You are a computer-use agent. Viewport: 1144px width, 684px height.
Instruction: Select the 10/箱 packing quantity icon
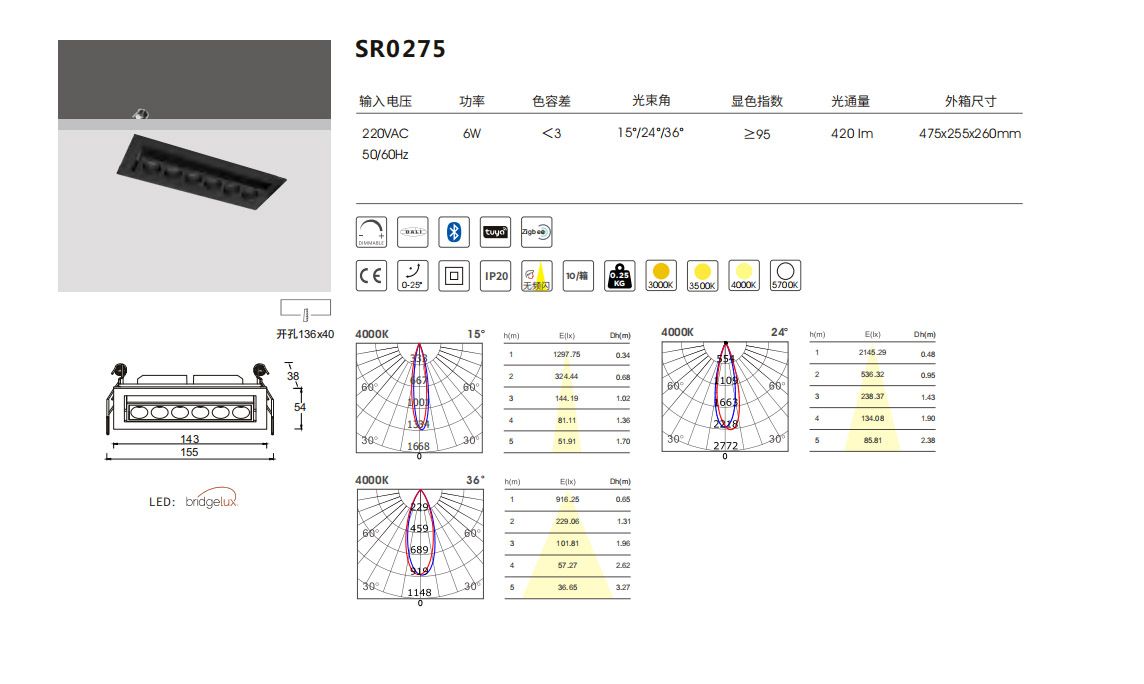point(578,276)
